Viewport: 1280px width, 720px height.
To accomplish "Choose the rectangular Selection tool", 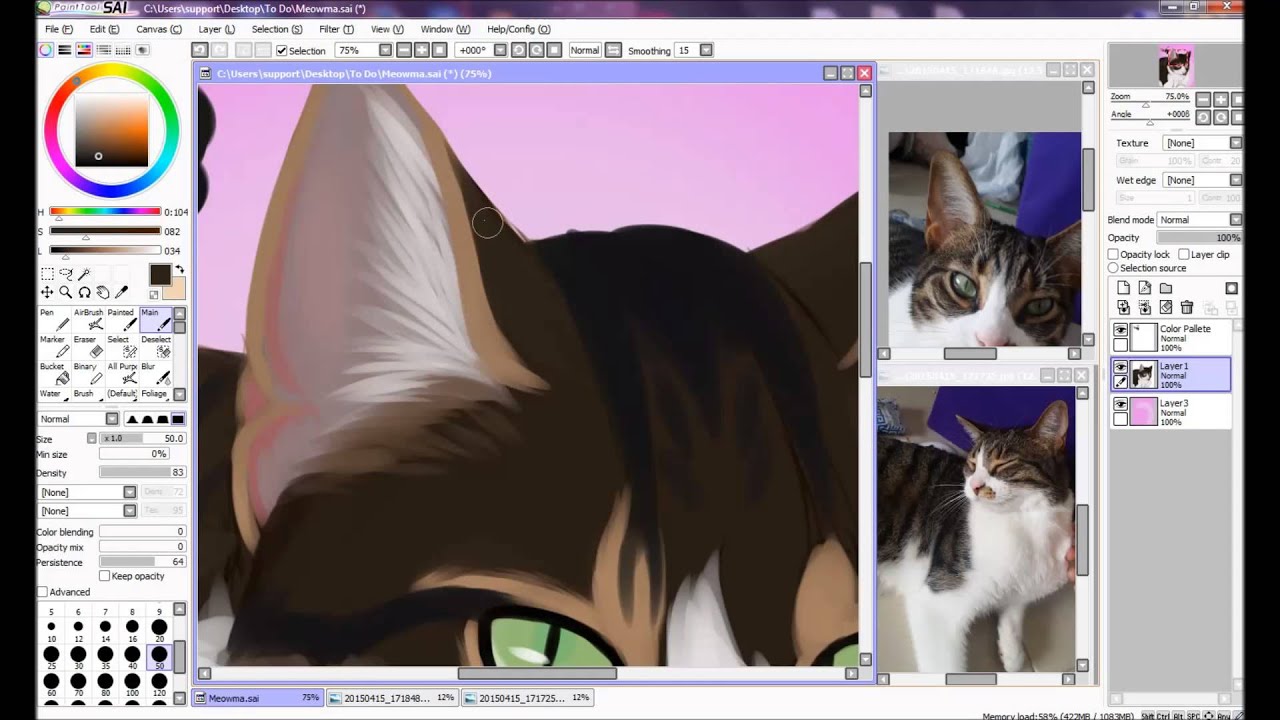I will point(47,273).
